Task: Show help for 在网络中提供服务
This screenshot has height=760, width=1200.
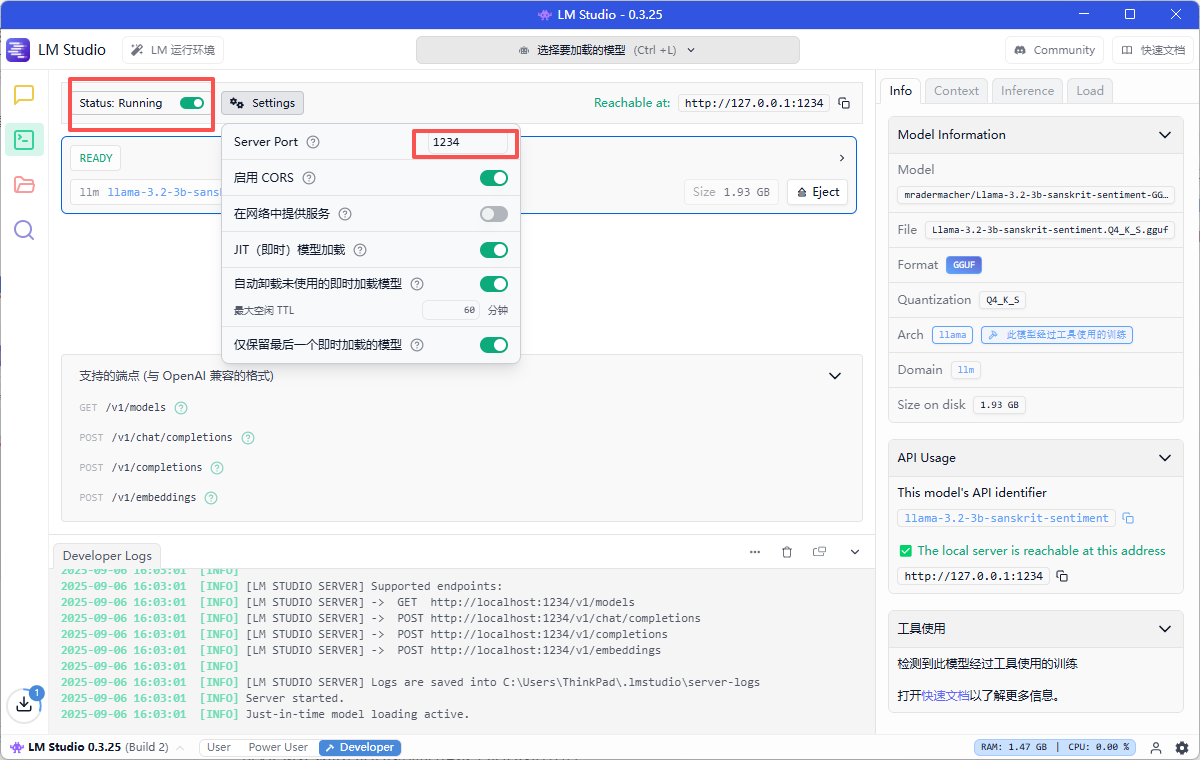Action: [x=345, y=214]
